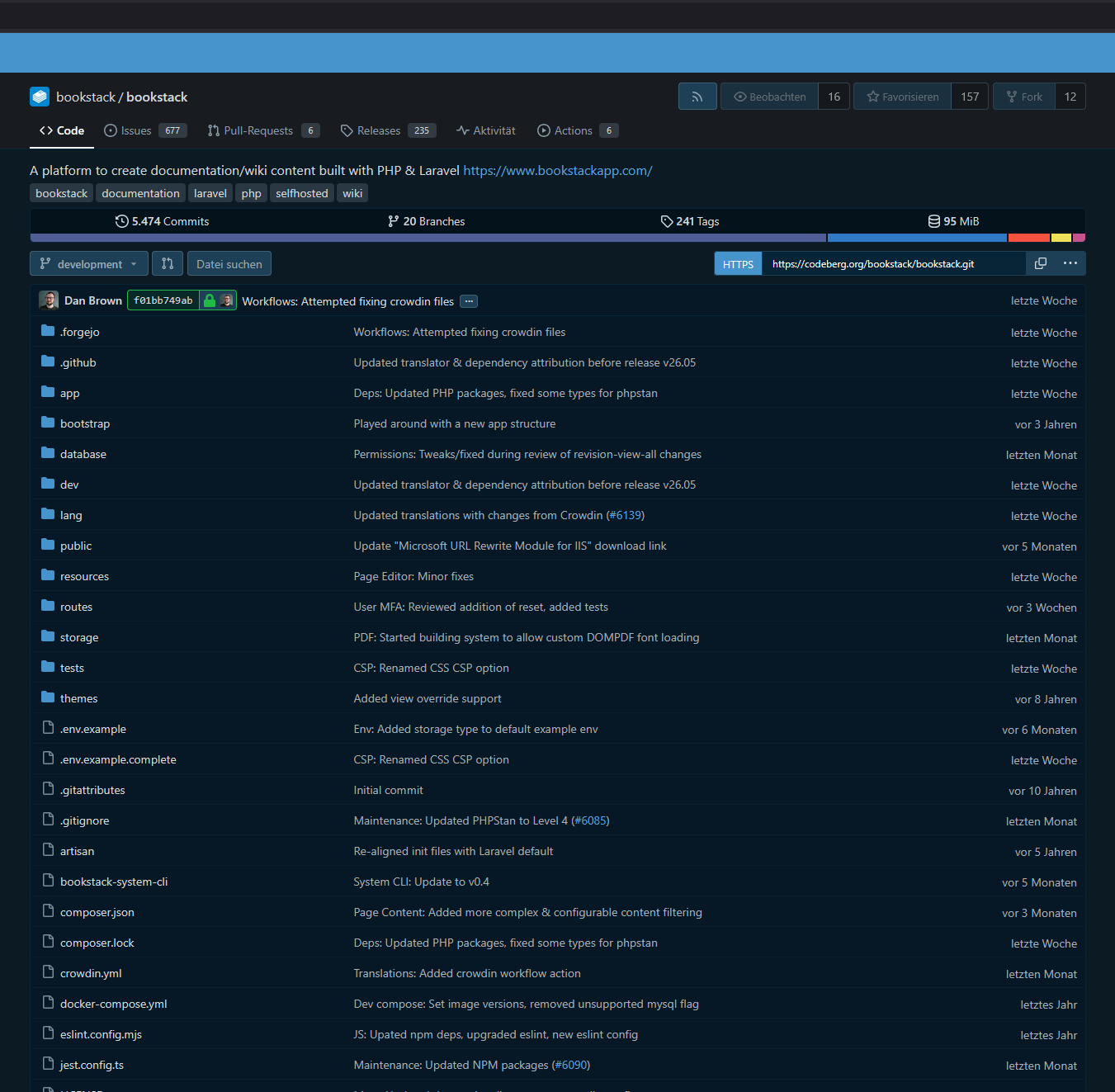Click the jest.config.ts file icon
This screenshot has height=1092, width=1115.
[x=48, y=1064]
